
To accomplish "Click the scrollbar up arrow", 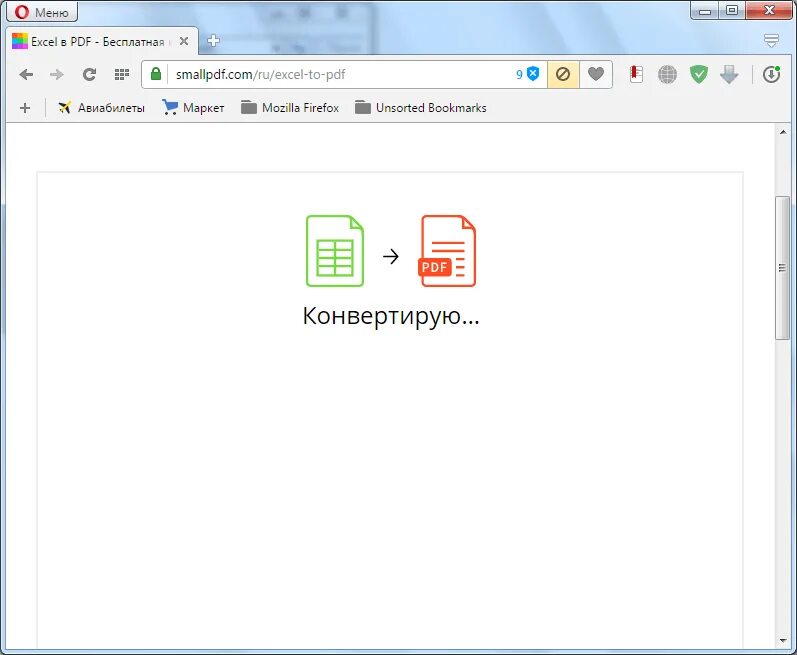I will pyautogui.click(x=783, y=132).
